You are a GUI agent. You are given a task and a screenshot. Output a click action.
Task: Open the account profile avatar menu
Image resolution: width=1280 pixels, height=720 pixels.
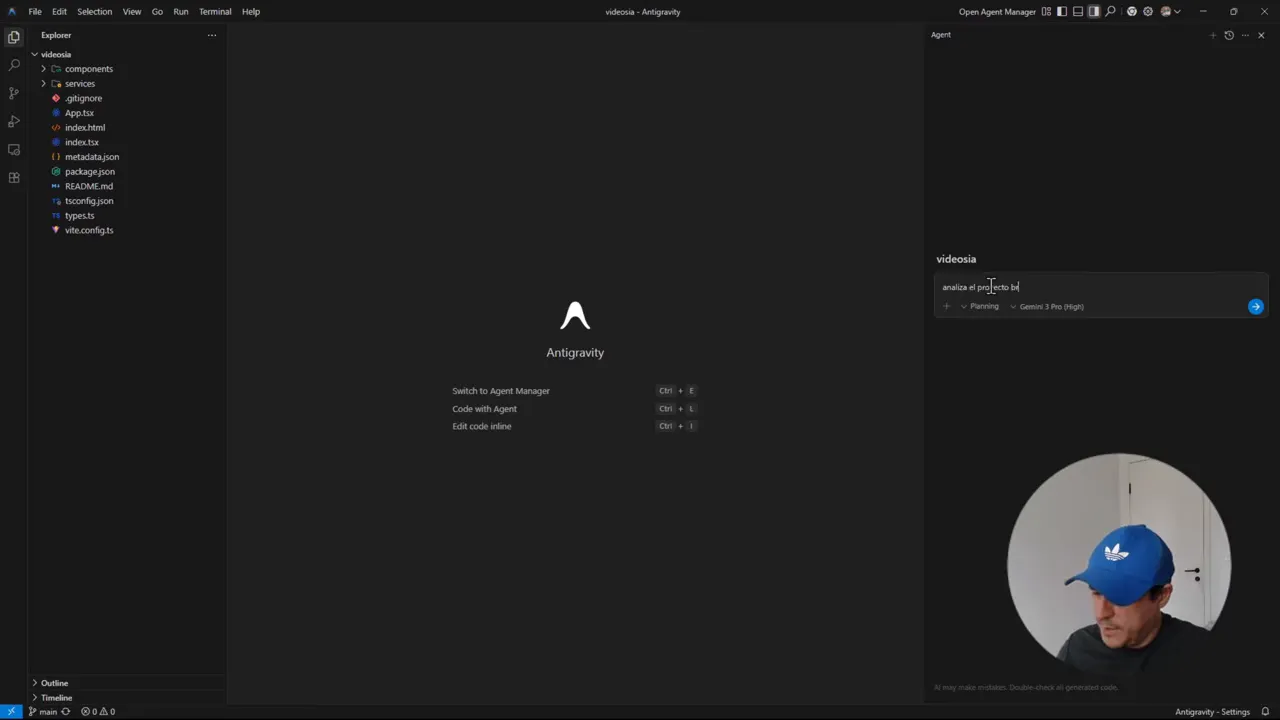pyautogui.click(x=1169, y=12)
